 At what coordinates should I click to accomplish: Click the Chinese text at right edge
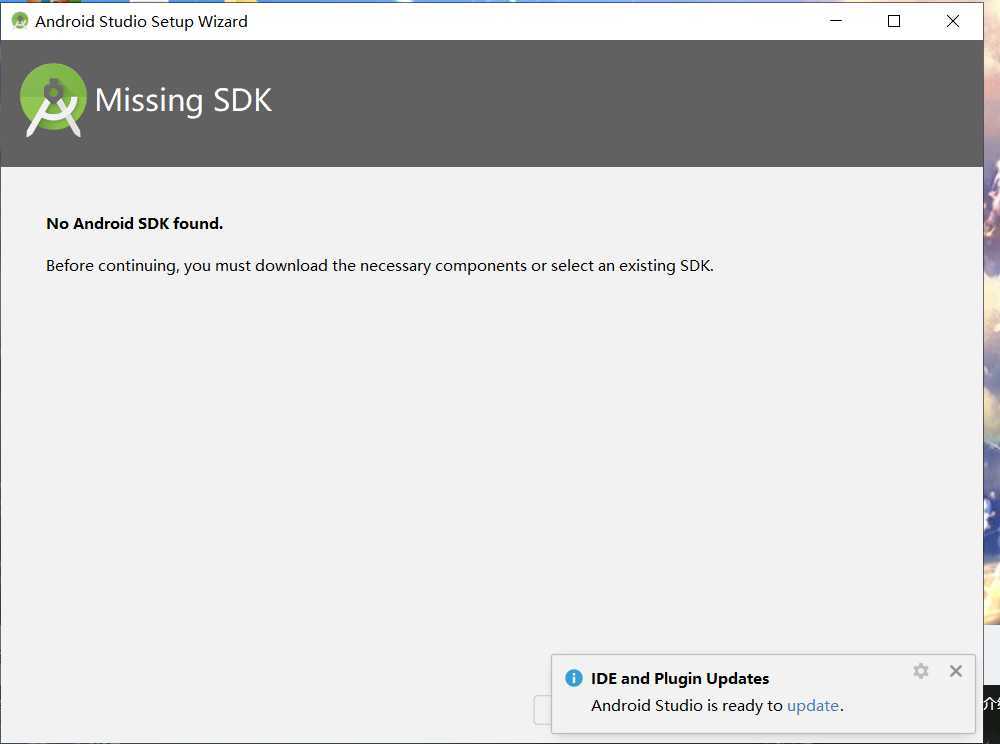[x=992, y=703]
